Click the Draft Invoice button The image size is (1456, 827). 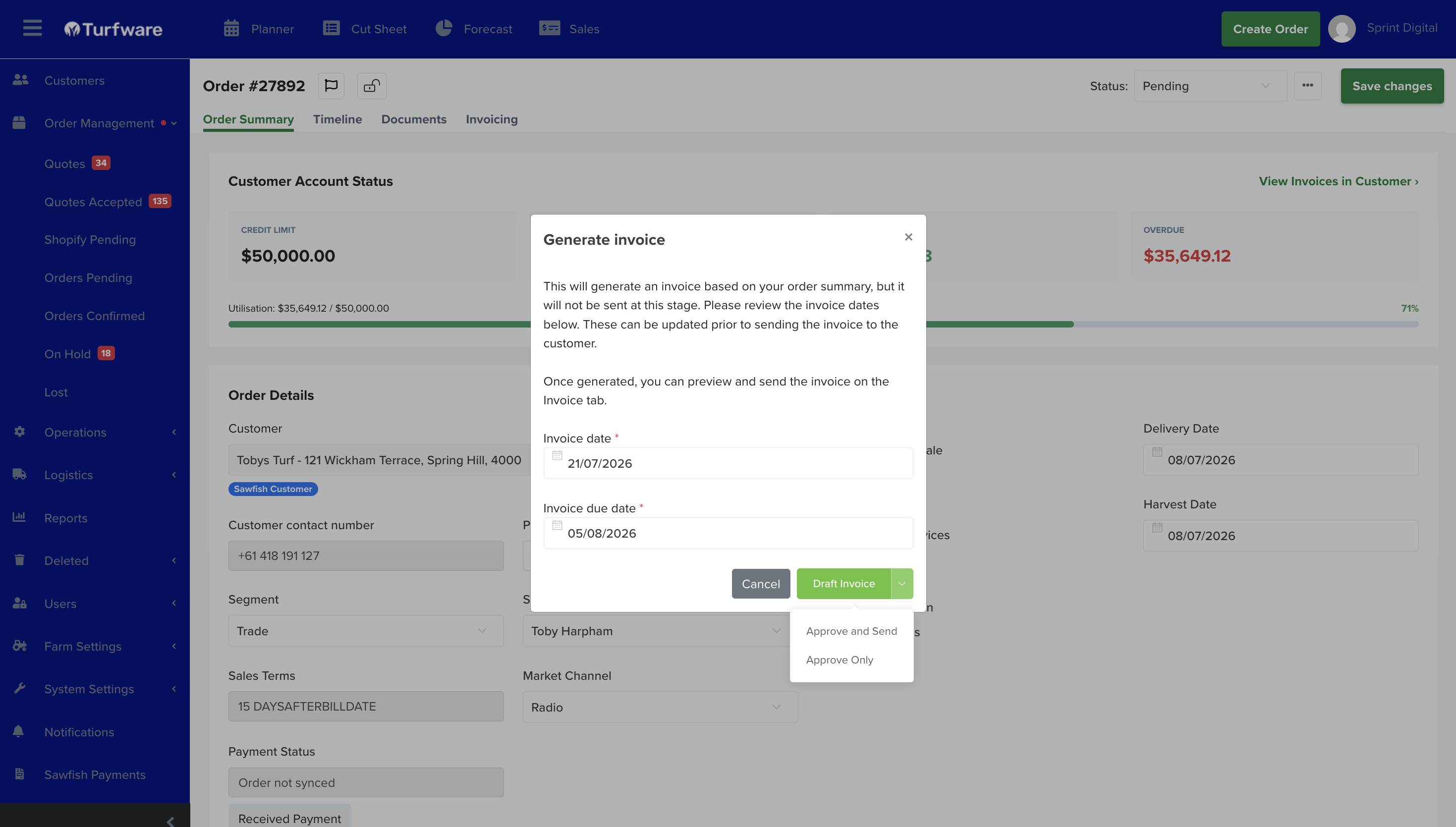843,583
